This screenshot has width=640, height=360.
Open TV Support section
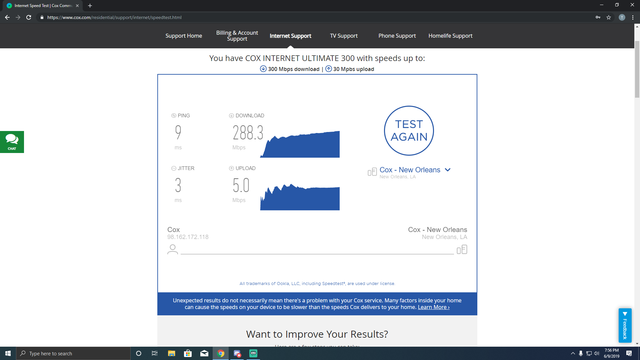tap(344, 36)
